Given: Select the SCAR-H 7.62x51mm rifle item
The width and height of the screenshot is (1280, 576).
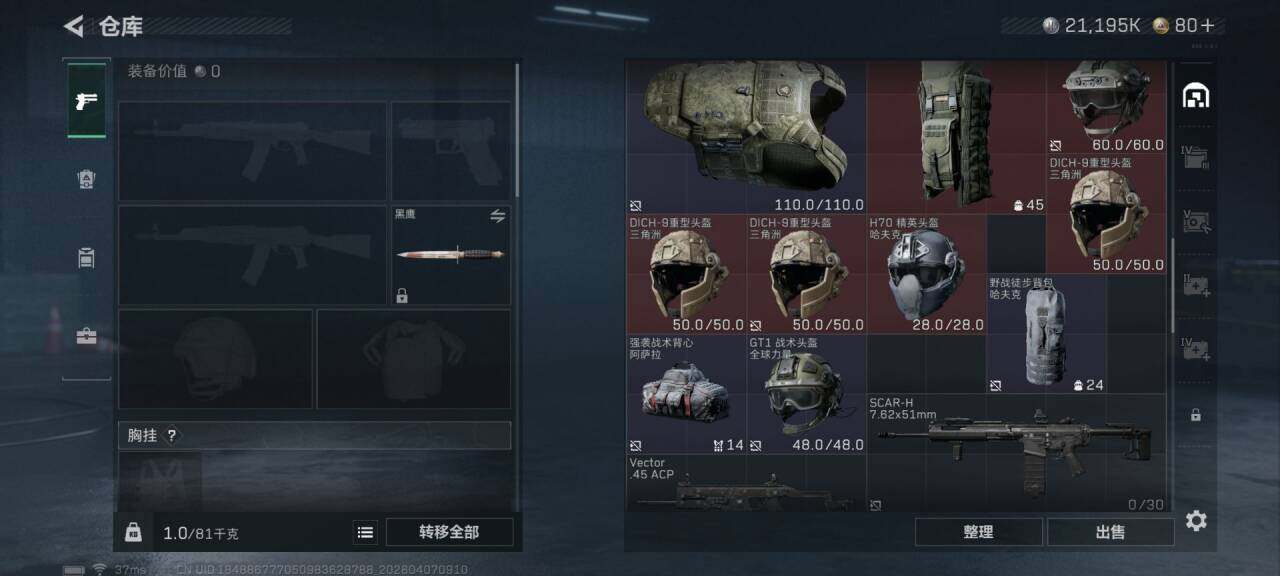Looking at the screenshot, I should [x=1016, y=453].
